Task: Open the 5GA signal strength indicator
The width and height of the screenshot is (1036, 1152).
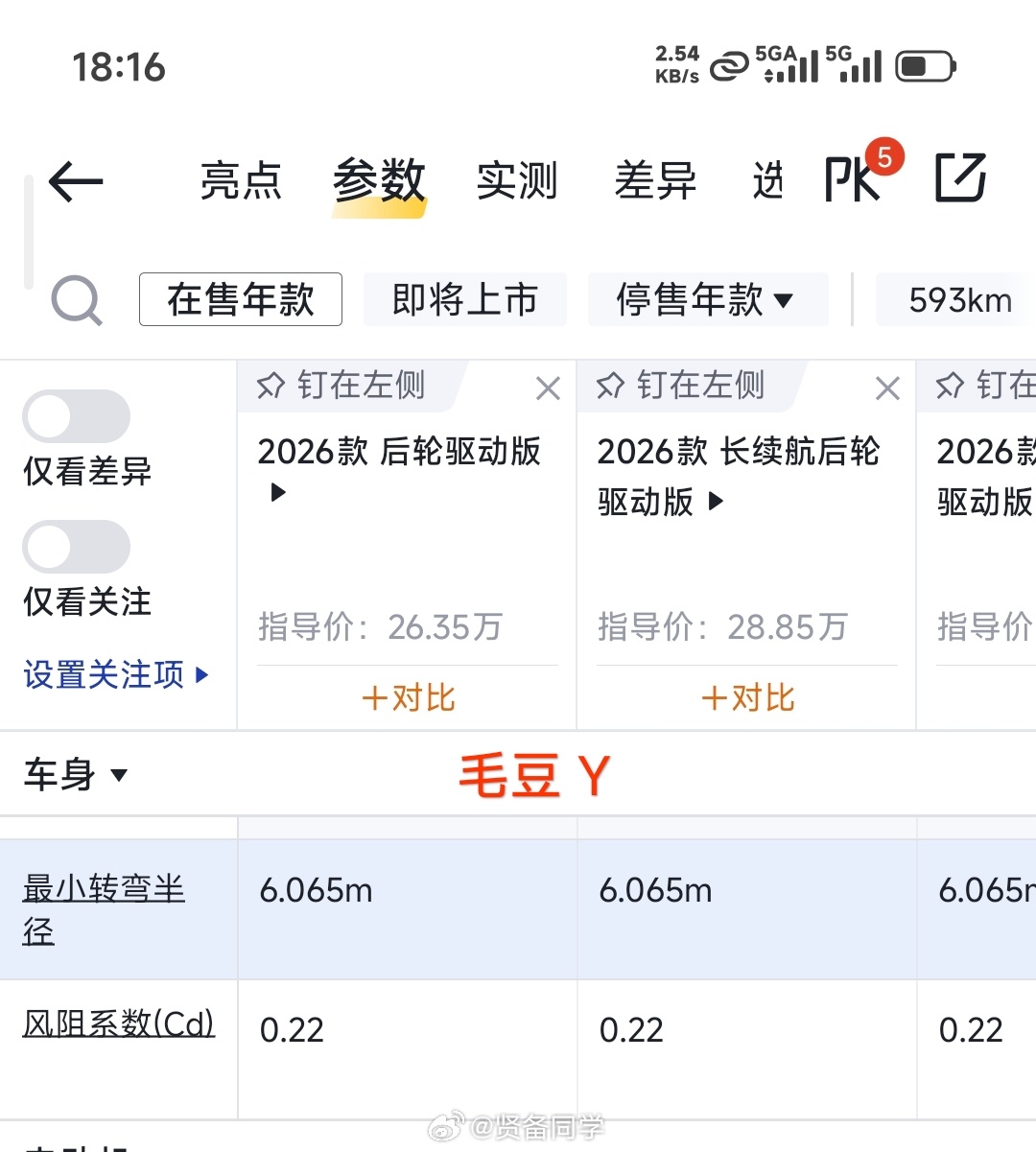Action: pos(788,64)
